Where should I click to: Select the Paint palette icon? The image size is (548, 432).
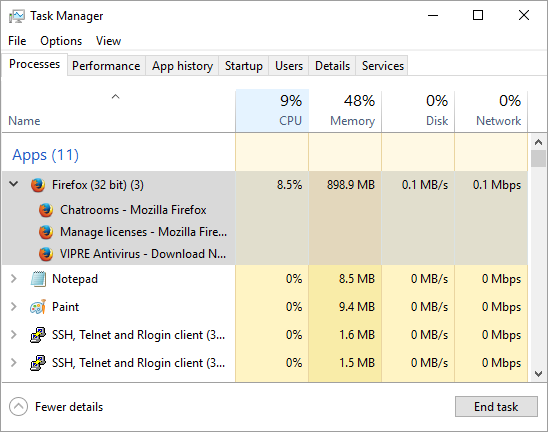pos(38,307)
